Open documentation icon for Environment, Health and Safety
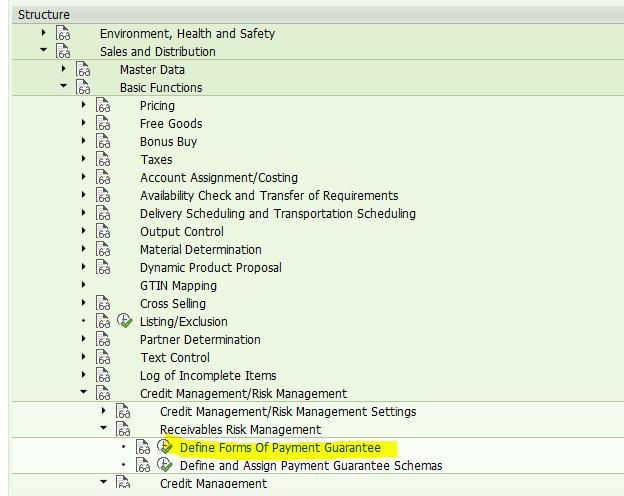 coord(63,33)
